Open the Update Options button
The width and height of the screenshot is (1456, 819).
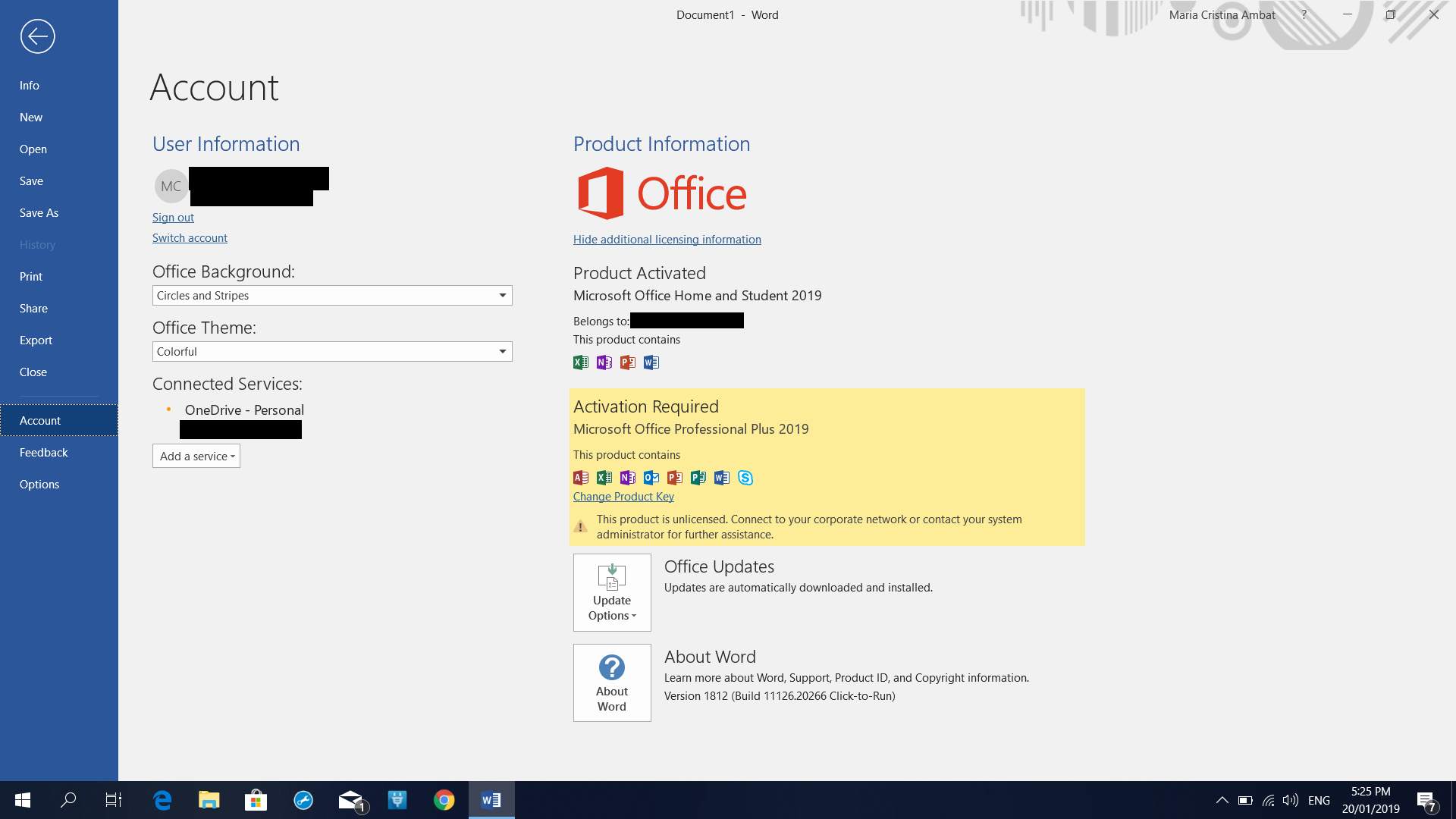click(x=612, y=592)
